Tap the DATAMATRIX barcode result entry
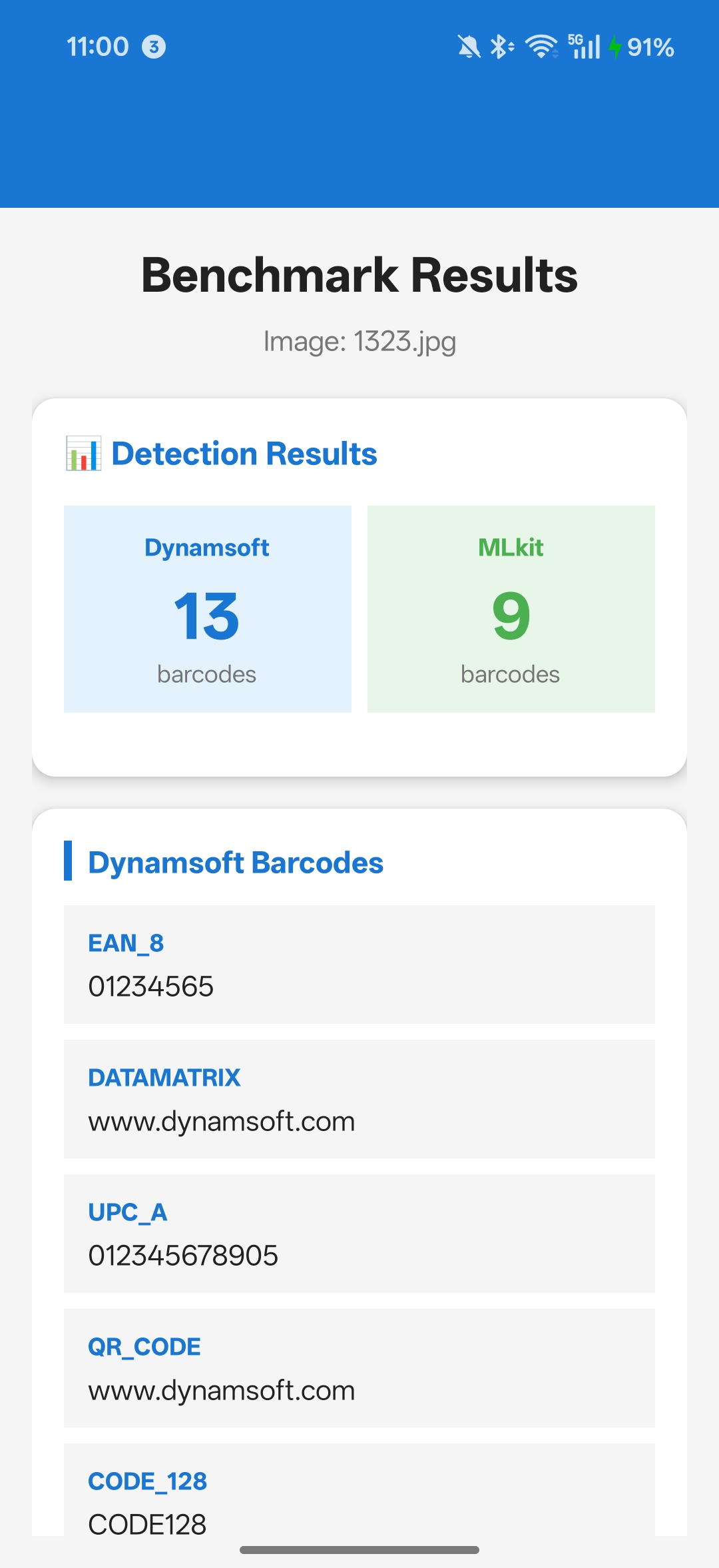719x1568 pixels. pos(359,1099)
